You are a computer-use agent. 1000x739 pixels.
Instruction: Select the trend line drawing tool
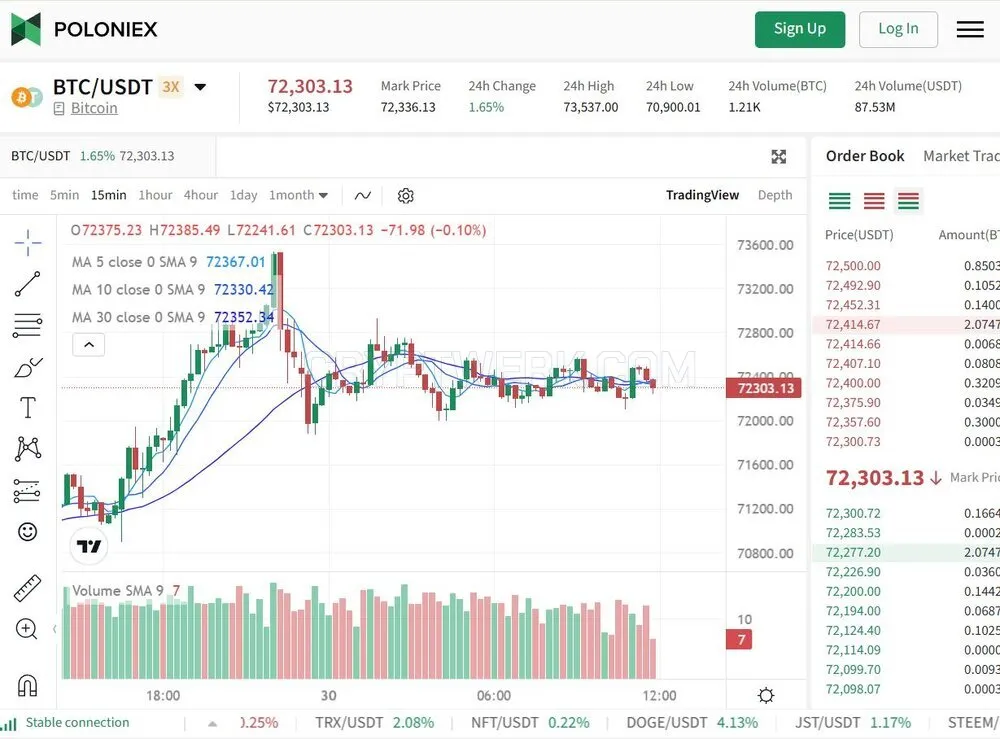pyautogui.click(x=27, y=284)
